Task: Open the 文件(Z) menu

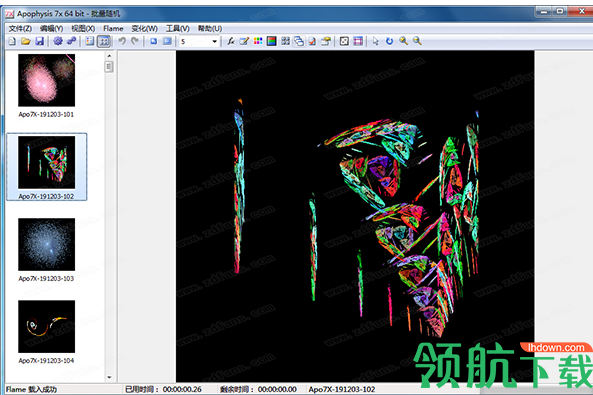Action: (x=20, y=28)
